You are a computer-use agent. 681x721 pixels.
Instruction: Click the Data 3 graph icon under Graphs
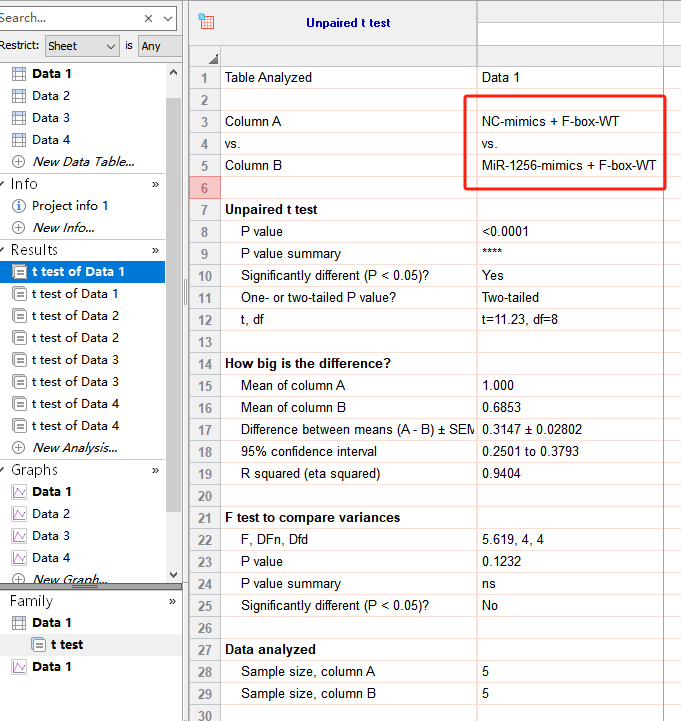18,536
